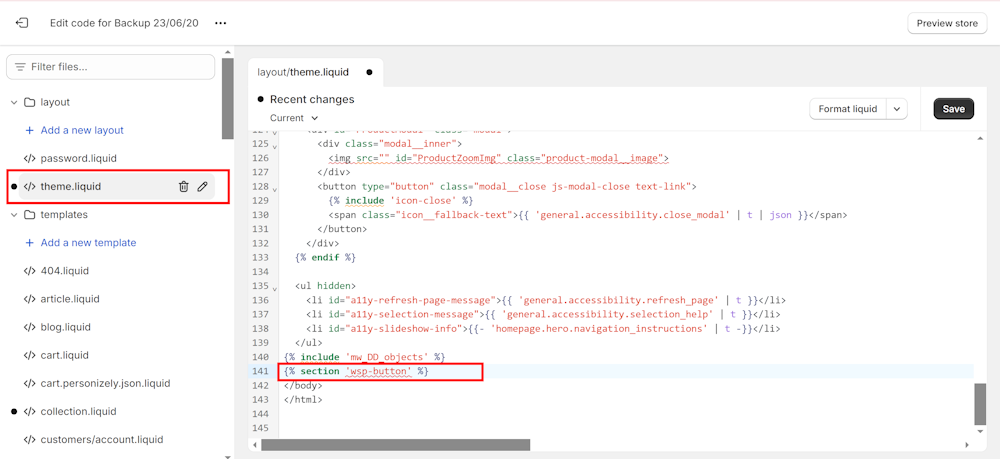Open cart.liquid from the file list

coord(64,355)
